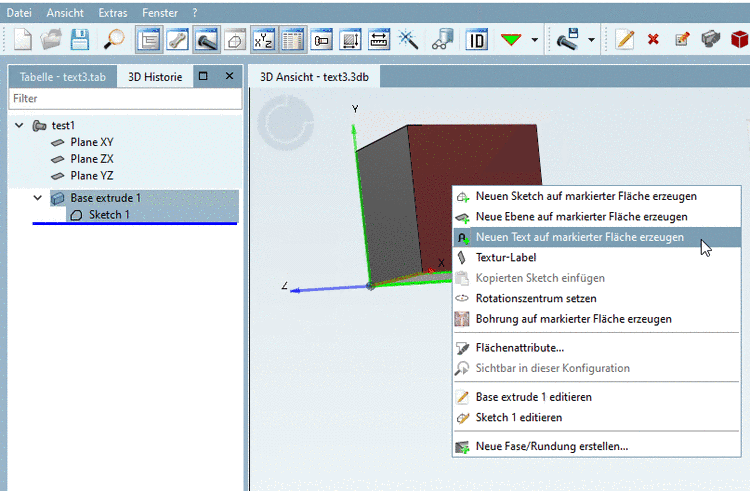
Task: Select Base extrude 1 tree item
Action: tap(106, 197)
